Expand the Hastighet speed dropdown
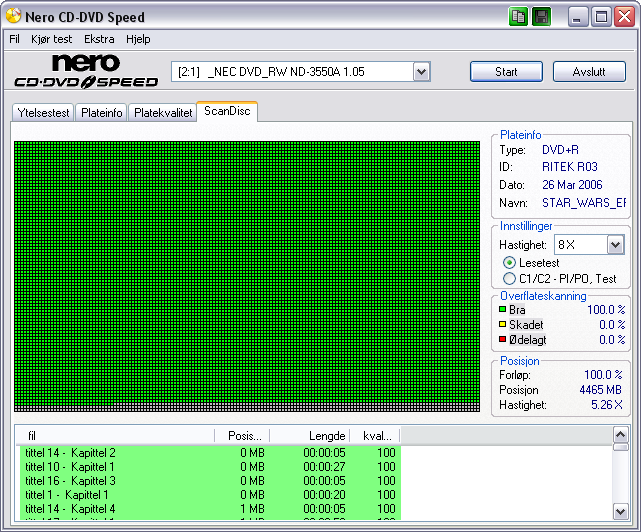Screen dimensions: 641x532 (x=615, y=245)
